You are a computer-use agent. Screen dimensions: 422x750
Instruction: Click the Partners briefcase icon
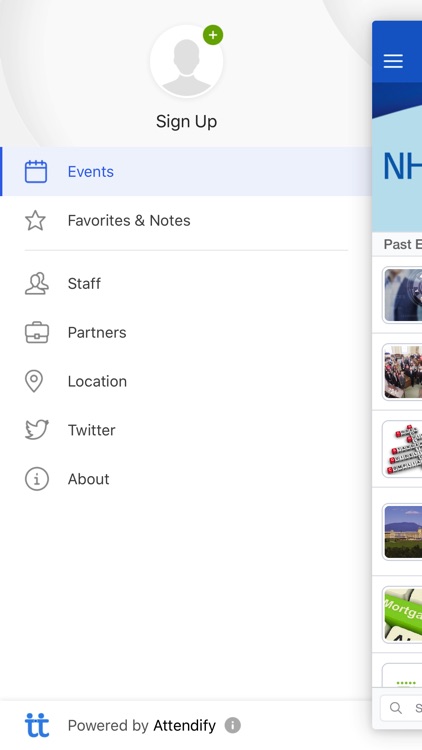point(37,332)
